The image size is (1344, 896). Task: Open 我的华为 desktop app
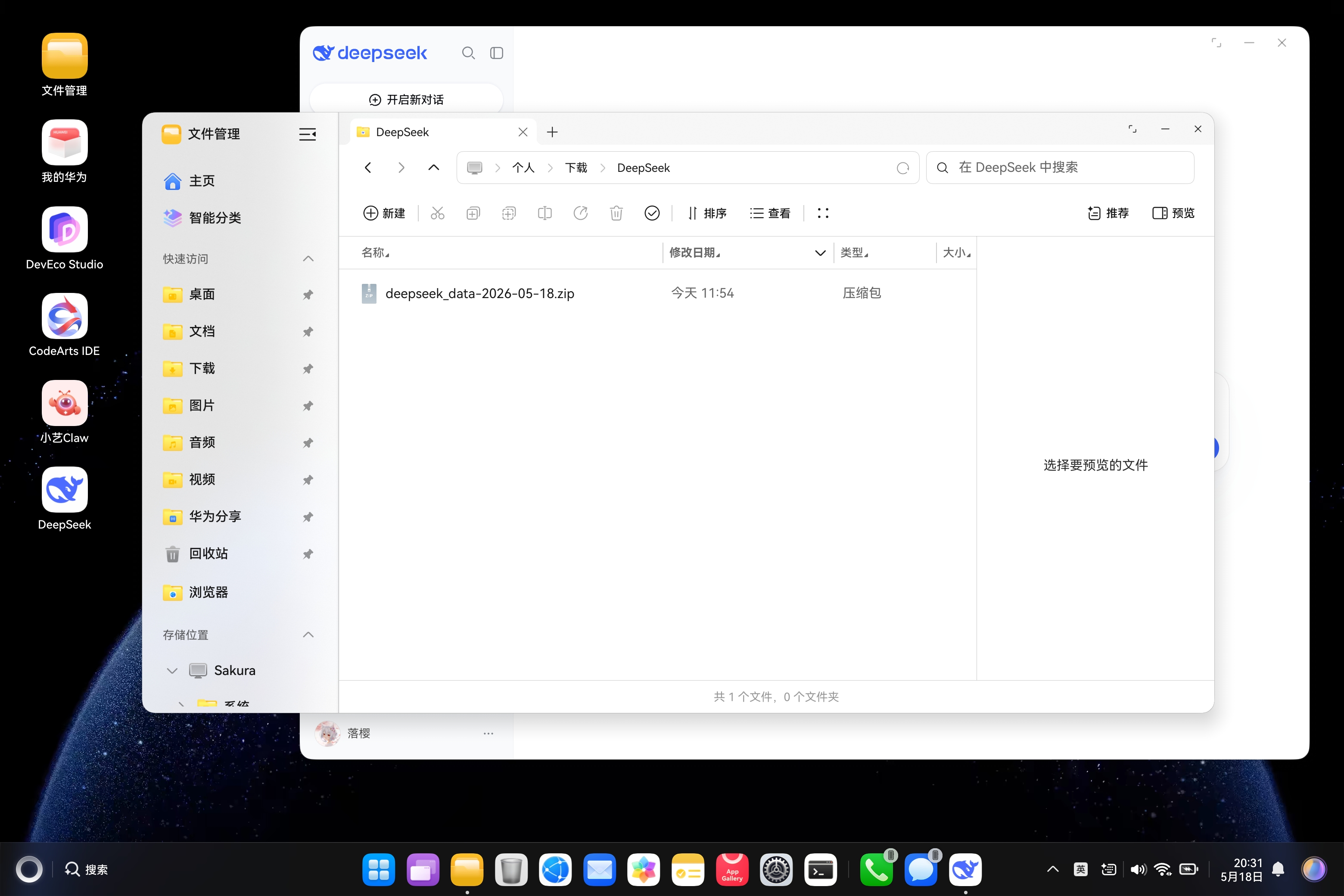coord(65,152)
